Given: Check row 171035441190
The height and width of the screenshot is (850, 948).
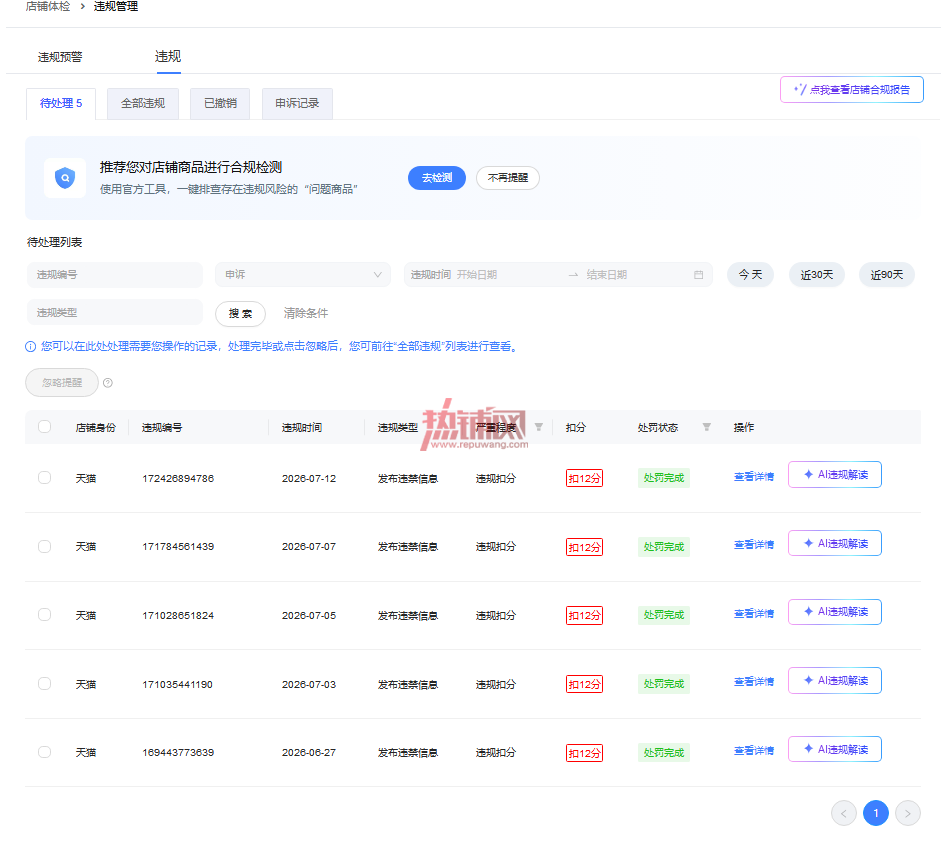Looking at the screenshot, I should click(44, 683).
